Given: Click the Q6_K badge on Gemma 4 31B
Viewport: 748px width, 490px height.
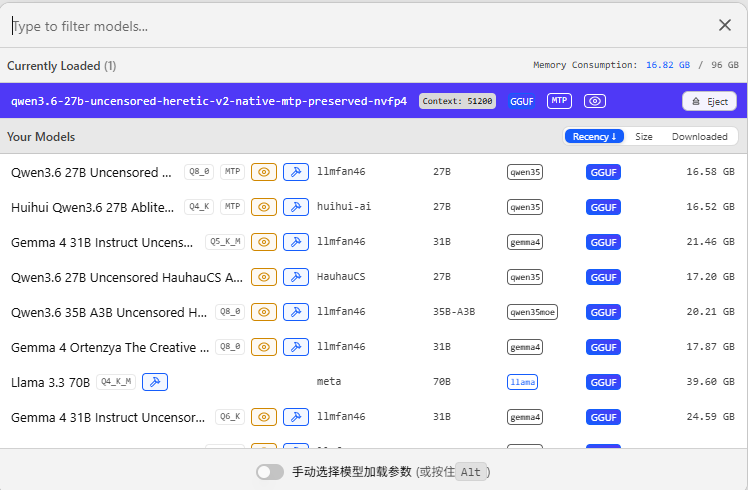Looking at the screenshot, I should click(x=230, y=417).
